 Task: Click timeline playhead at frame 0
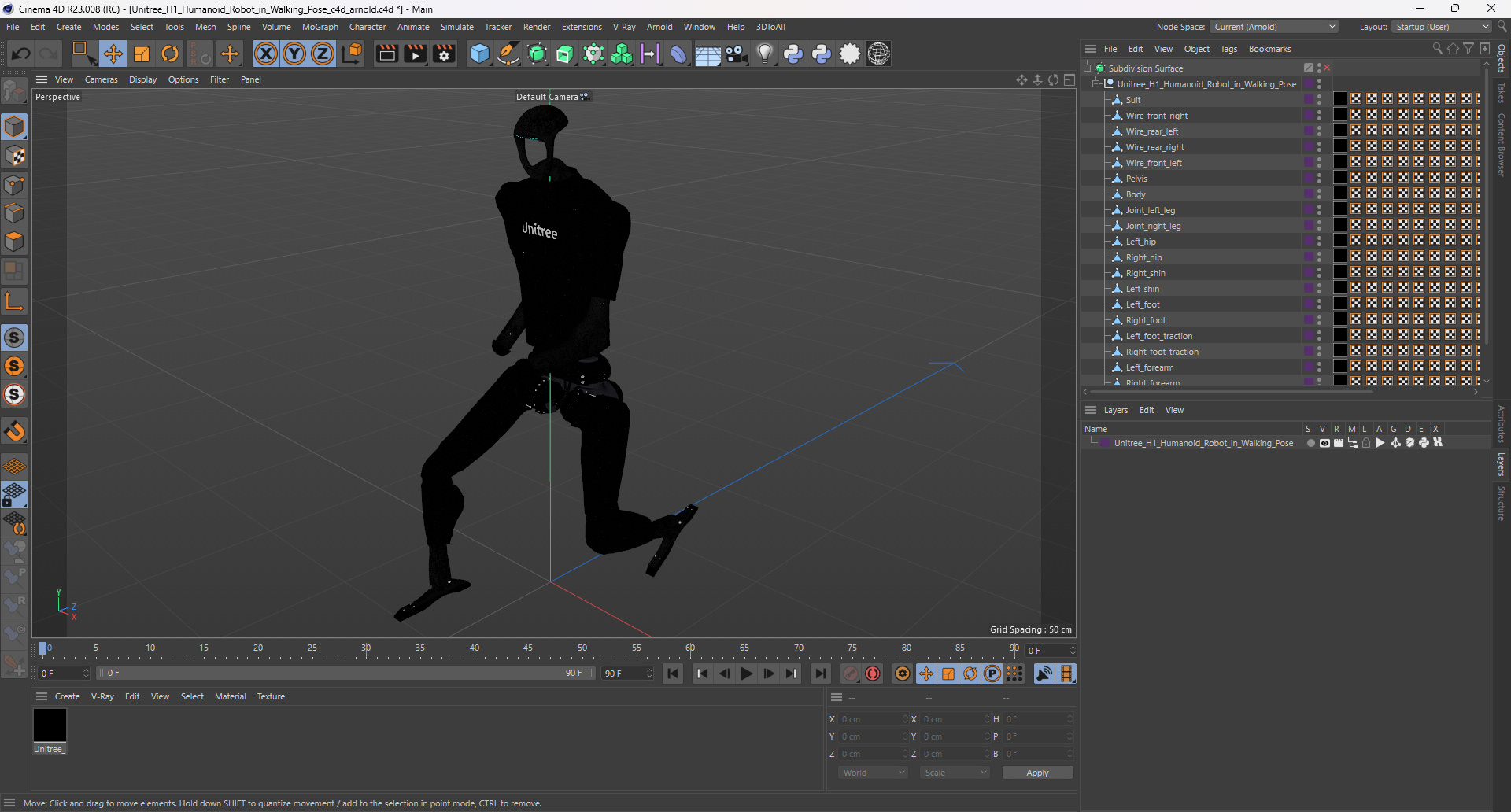(43, 648)
